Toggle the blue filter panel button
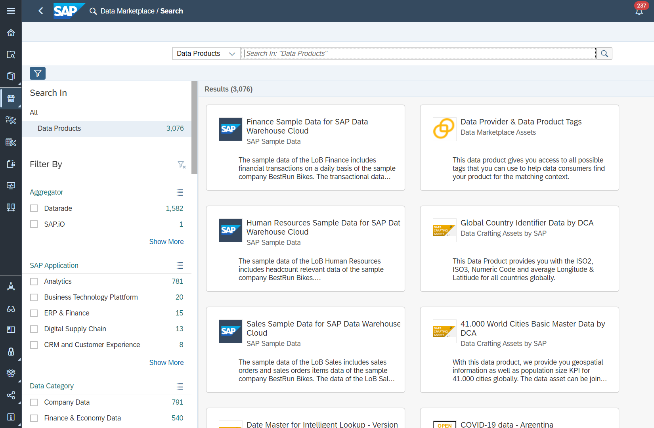Viewport: 654px width, 428px height. pos(38,74)
